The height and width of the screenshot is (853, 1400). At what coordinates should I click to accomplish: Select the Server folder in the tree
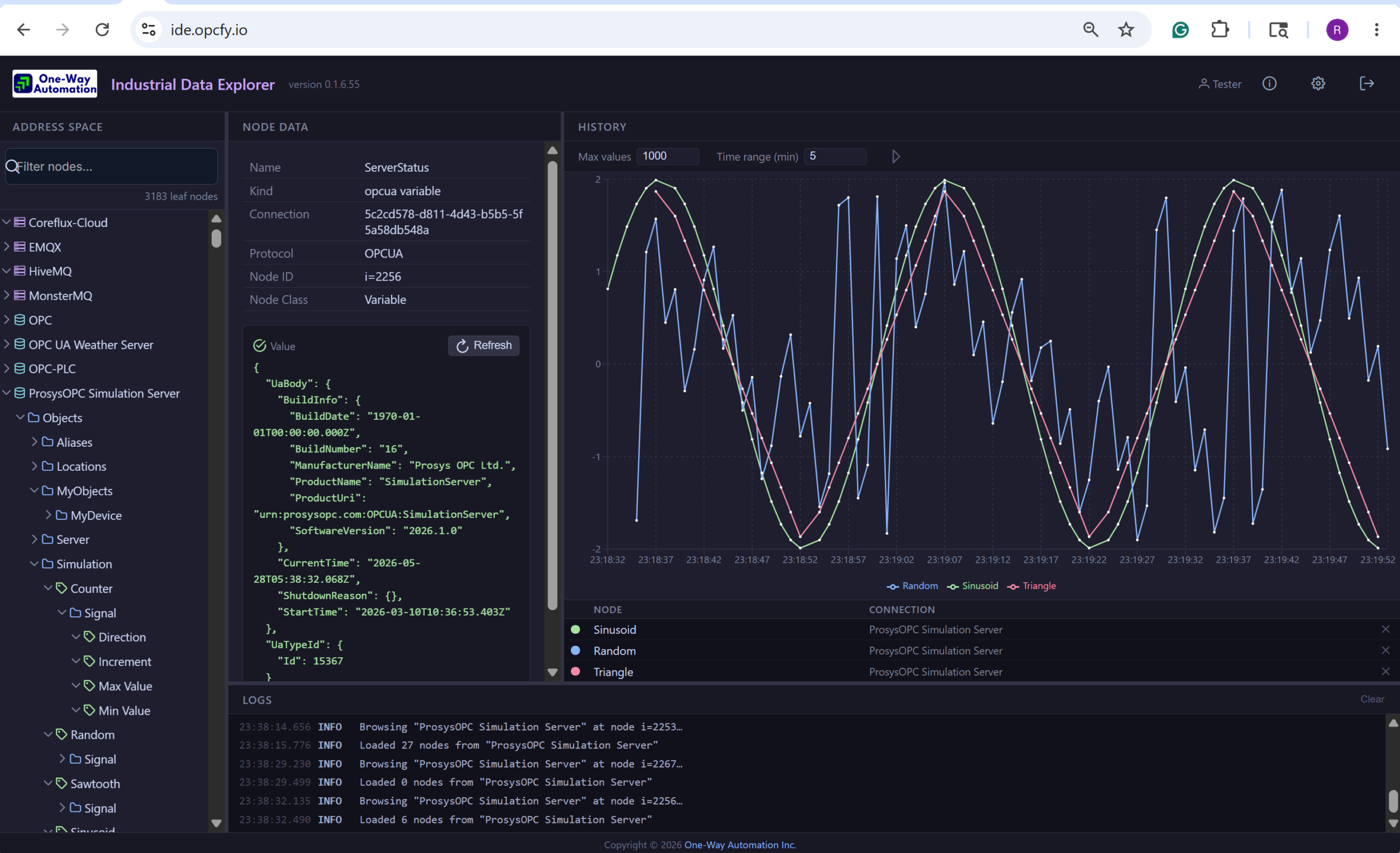click(72, 540)
